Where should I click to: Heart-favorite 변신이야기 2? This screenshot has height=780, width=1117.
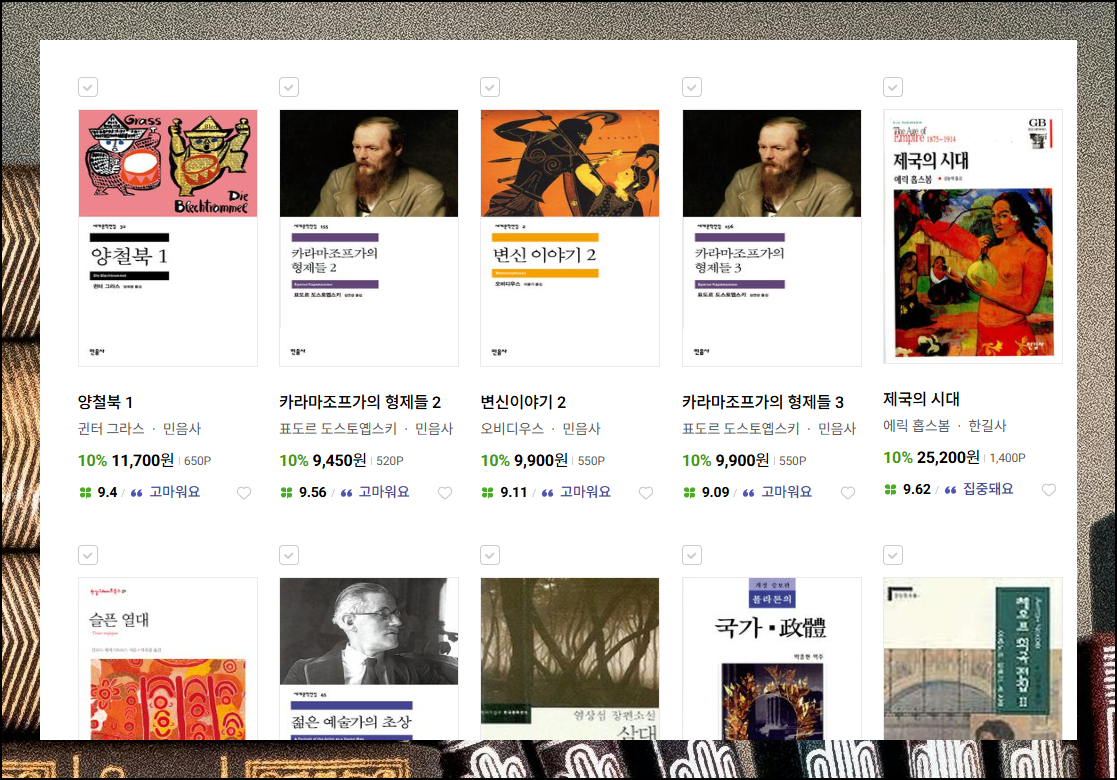pos(645,493)
